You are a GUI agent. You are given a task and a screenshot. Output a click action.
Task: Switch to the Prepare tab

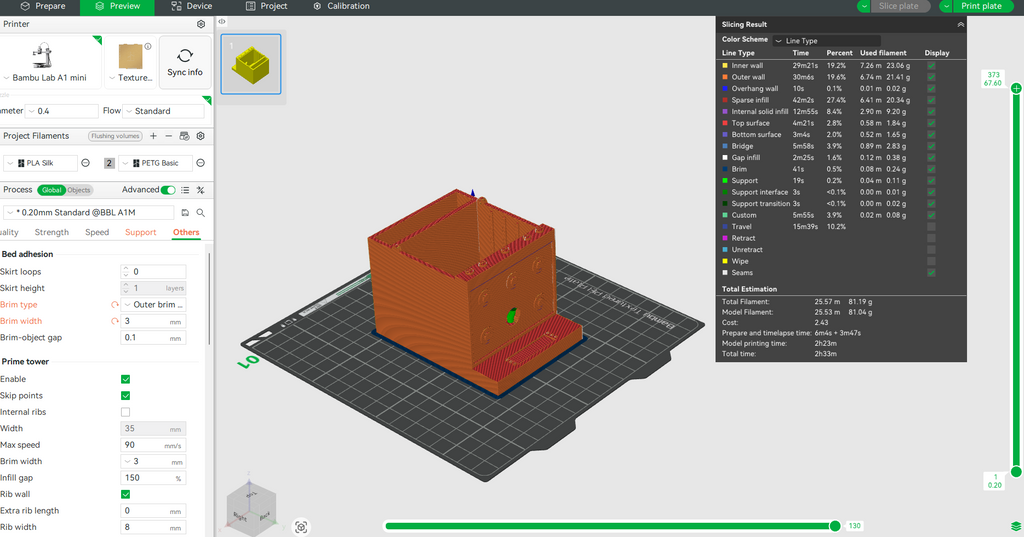tap(43, 6)
